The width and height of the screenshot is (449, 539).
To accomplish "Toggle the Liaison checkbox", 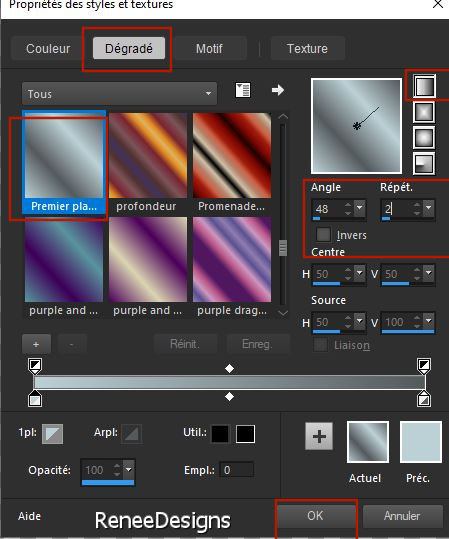I will click(320, 345).
